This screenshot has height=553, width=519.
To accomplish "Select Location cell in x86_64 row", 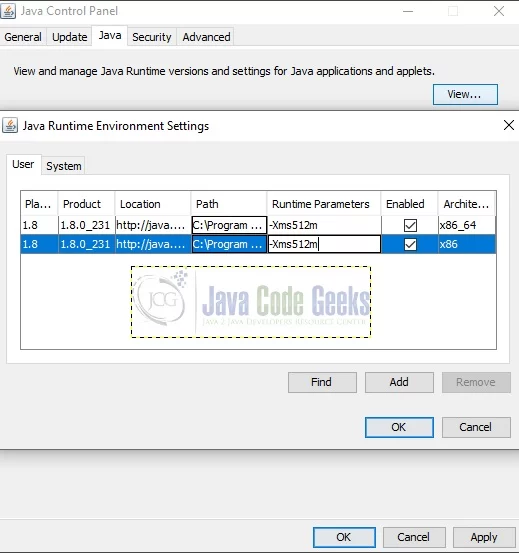I will [153, 225].
